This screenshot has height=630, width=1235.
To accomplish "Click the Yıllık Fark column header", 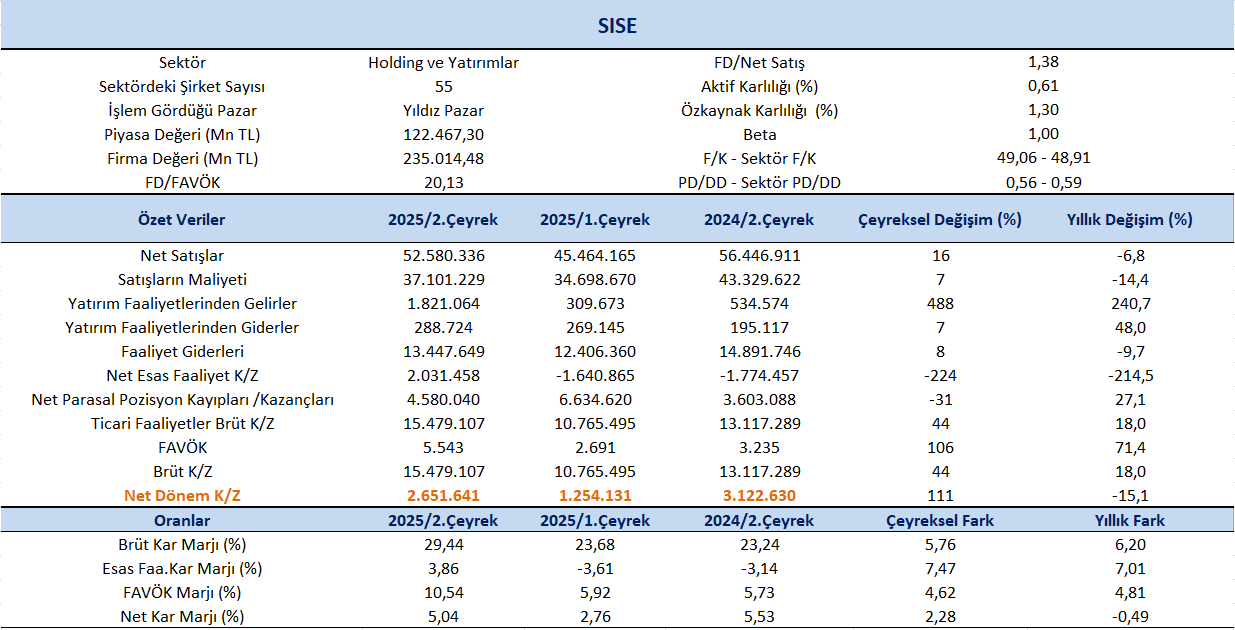I will [1129, 520].
